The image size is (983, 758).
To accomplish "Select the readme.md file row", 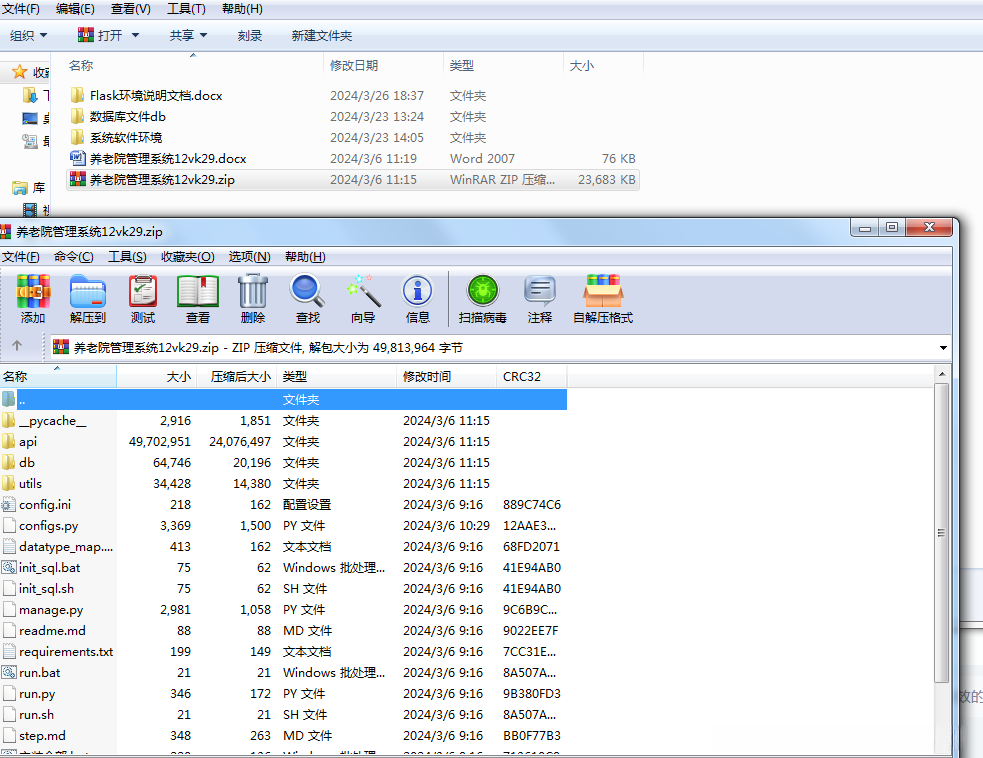I will pyautogui.click(x=283, y=630).
